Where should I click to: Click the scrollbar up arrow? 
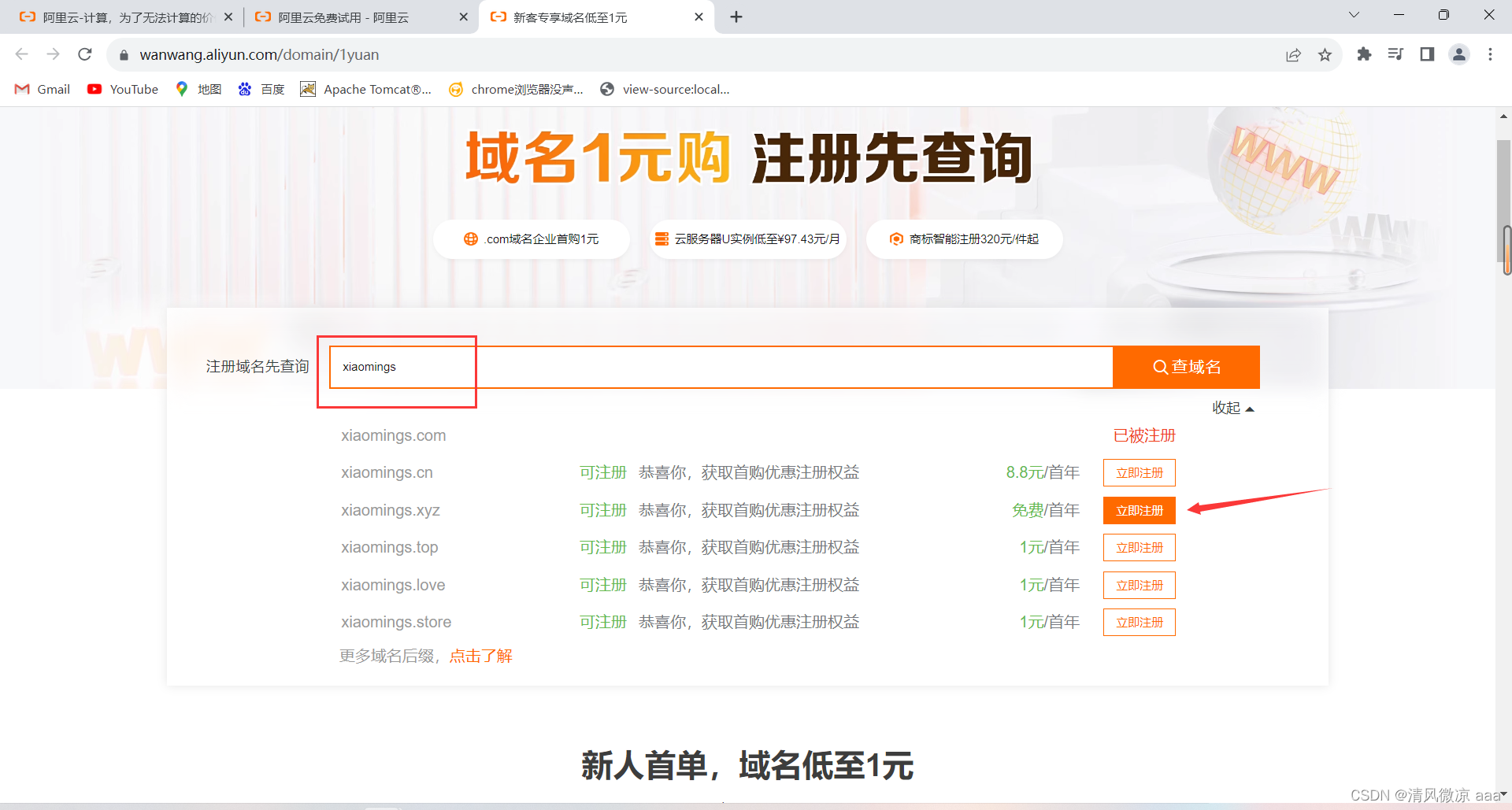pyautogui.click(x=1503, y=116)
